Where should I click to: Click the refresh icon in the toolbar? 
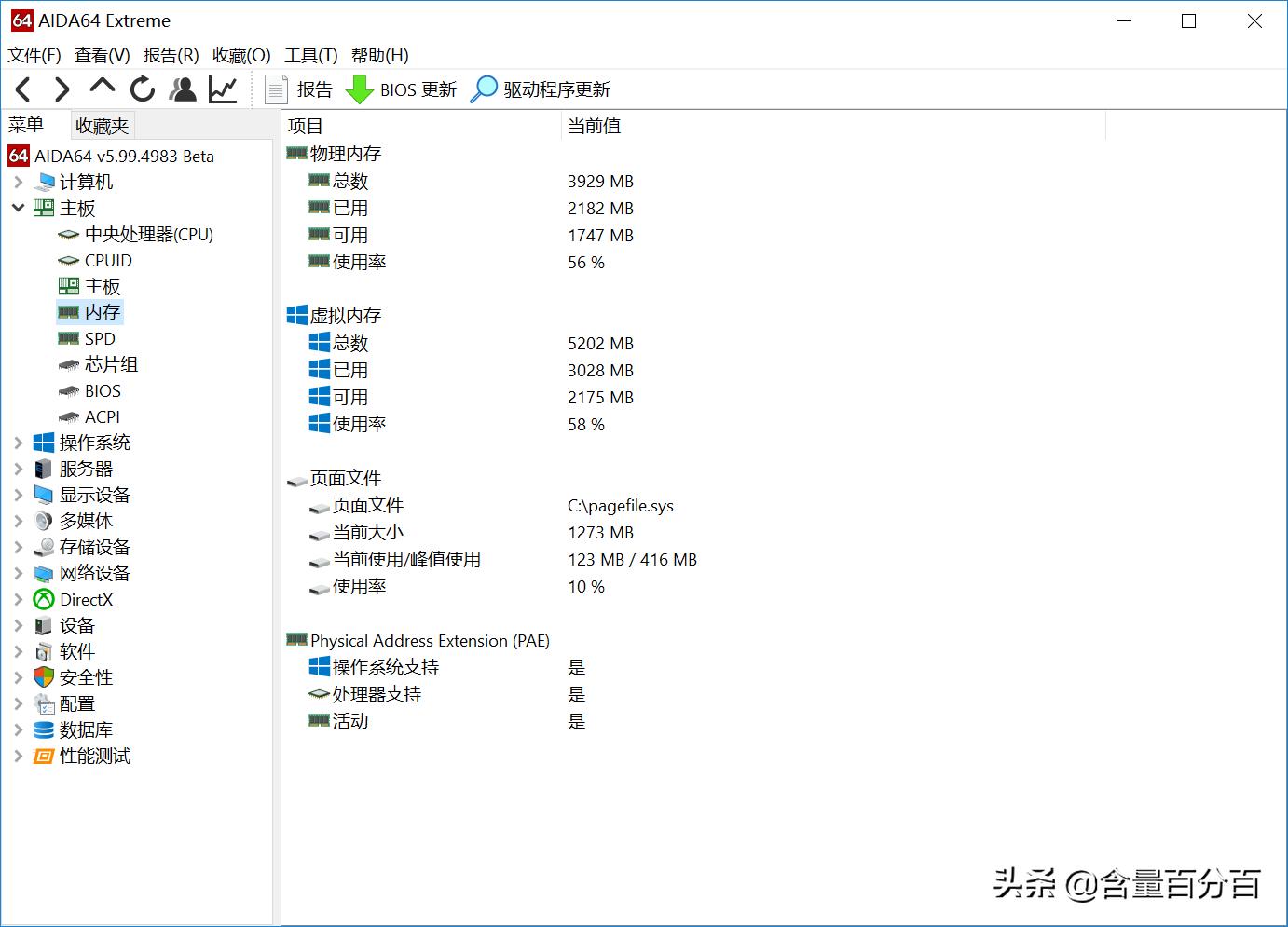pos(142,89)
